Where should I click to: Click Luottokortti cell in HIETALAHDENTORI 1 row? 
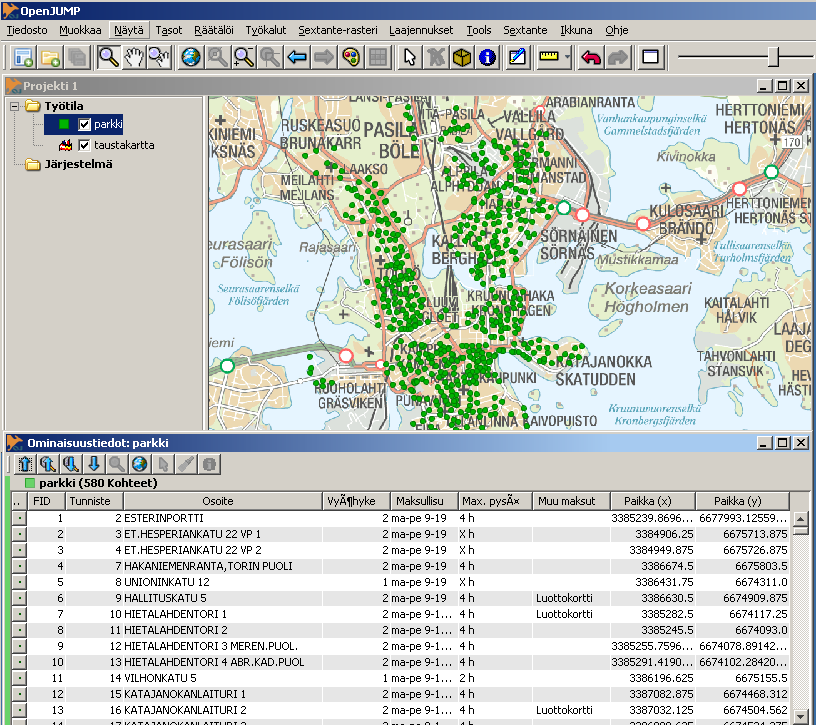click(571, 614)
